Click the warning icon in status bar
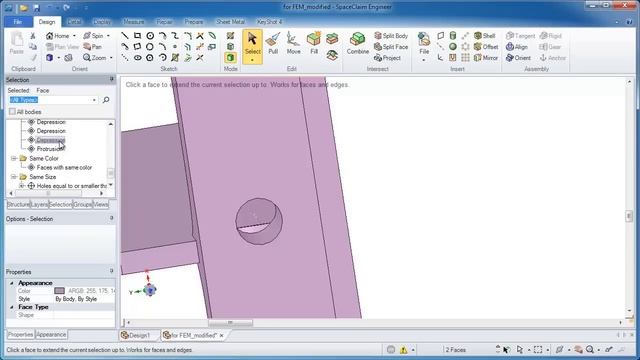This screenshot has width=640, height=360. click(x=403, y=350)
